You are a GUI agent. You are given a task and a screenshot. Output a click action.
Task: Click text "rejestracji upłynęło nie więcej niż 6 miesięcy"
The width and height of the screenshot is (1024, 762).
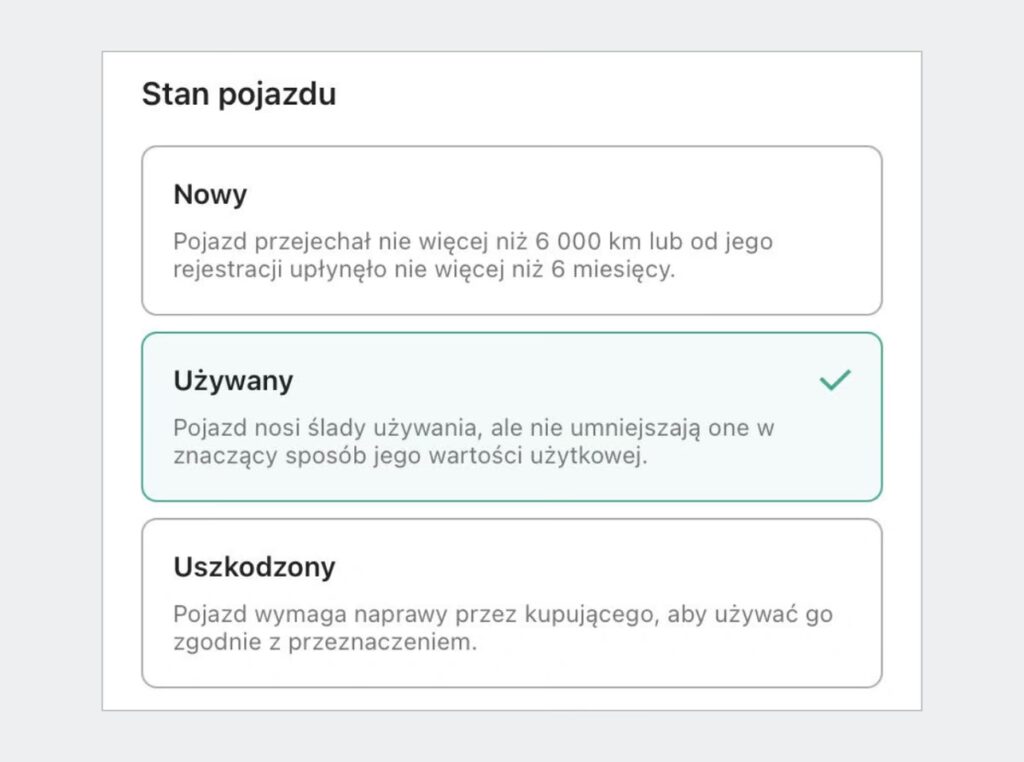(x=424, y=270)
